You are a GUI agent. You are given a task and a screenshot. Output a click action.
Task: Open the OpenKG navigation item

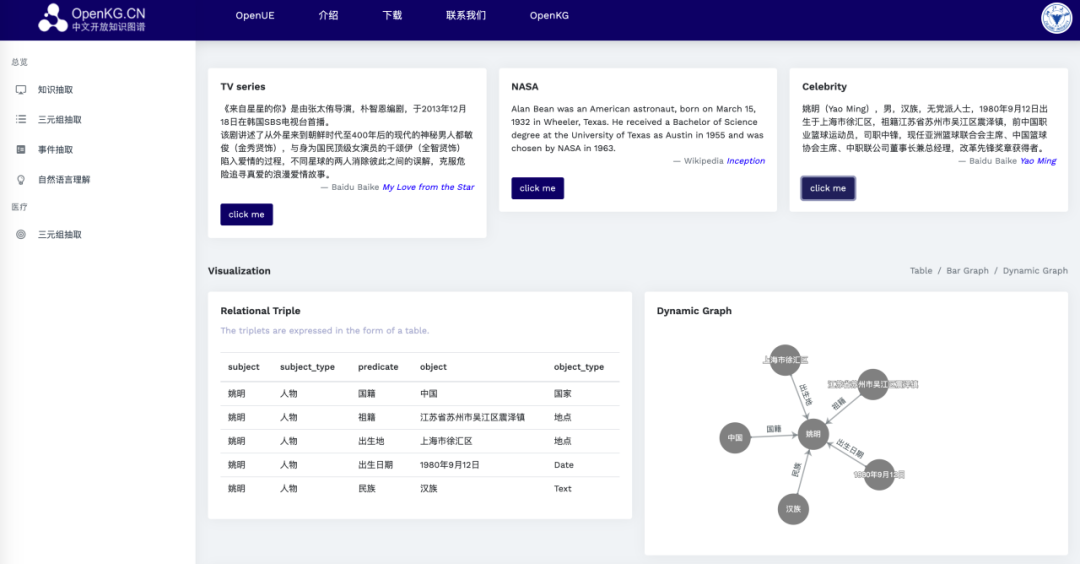(x=549, y=15)
